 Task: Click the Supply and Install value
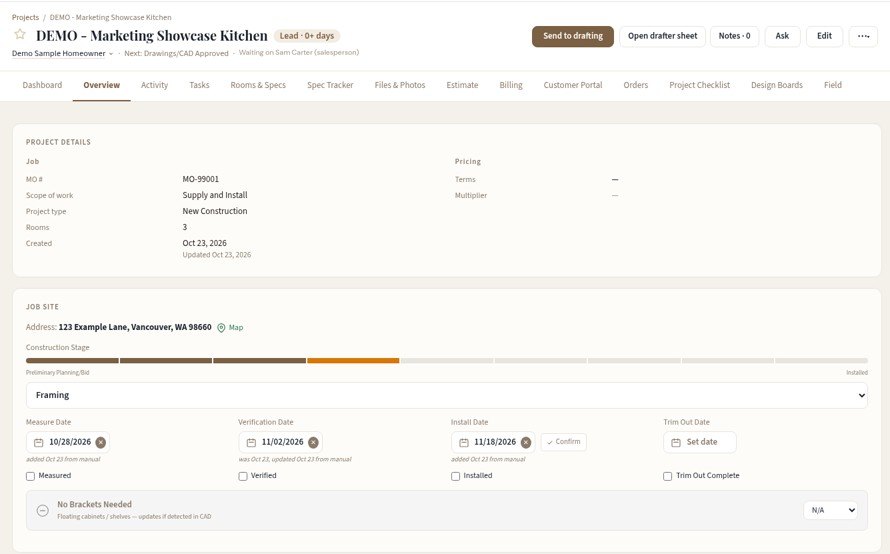tap(215, 195)
